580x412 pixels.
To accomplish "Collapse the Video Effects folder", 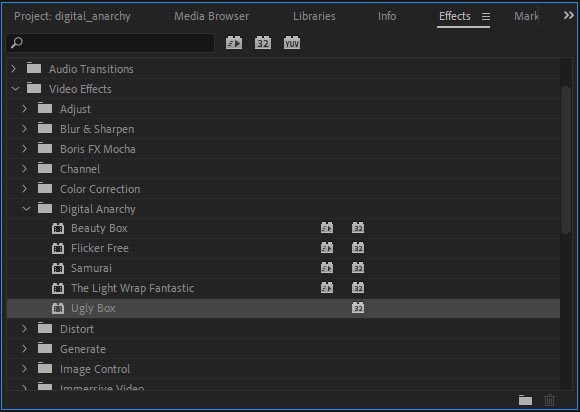I will pyautogui.click(x=15, y=89).
